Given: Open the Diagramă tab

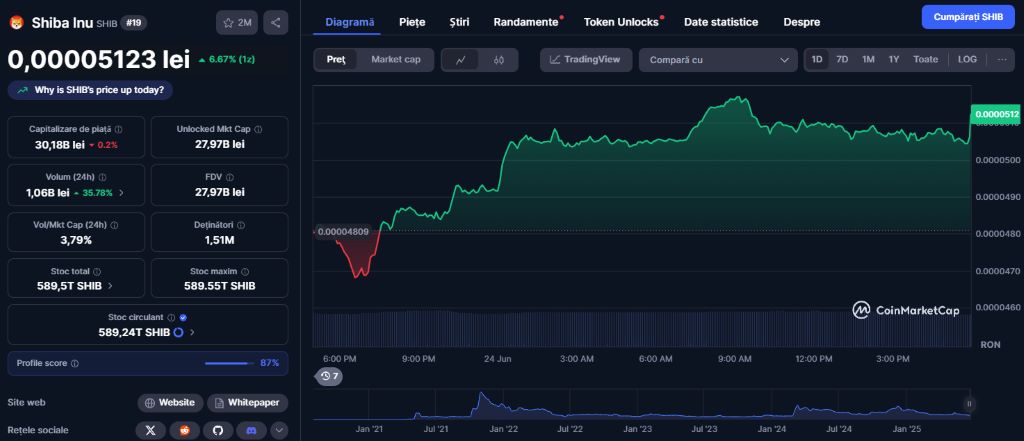Looking at the screenshot, I should pos(350,22).
